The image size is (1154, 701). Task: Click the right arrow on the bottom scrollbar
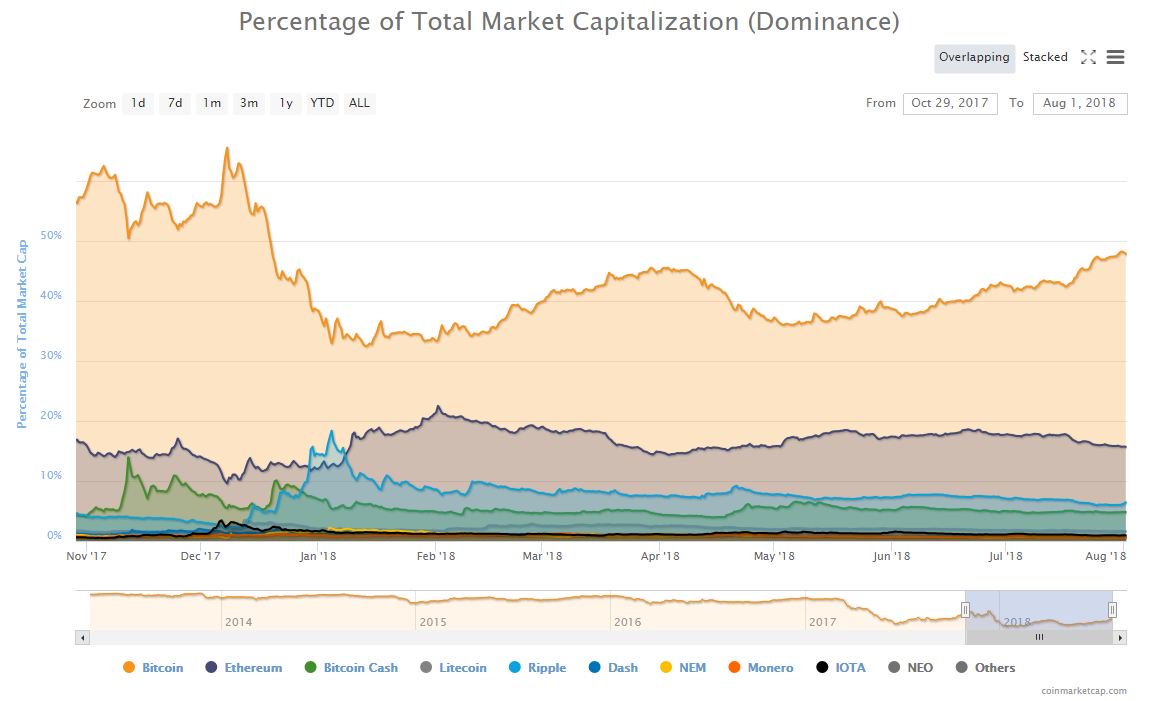click(x=1120, y=637)
